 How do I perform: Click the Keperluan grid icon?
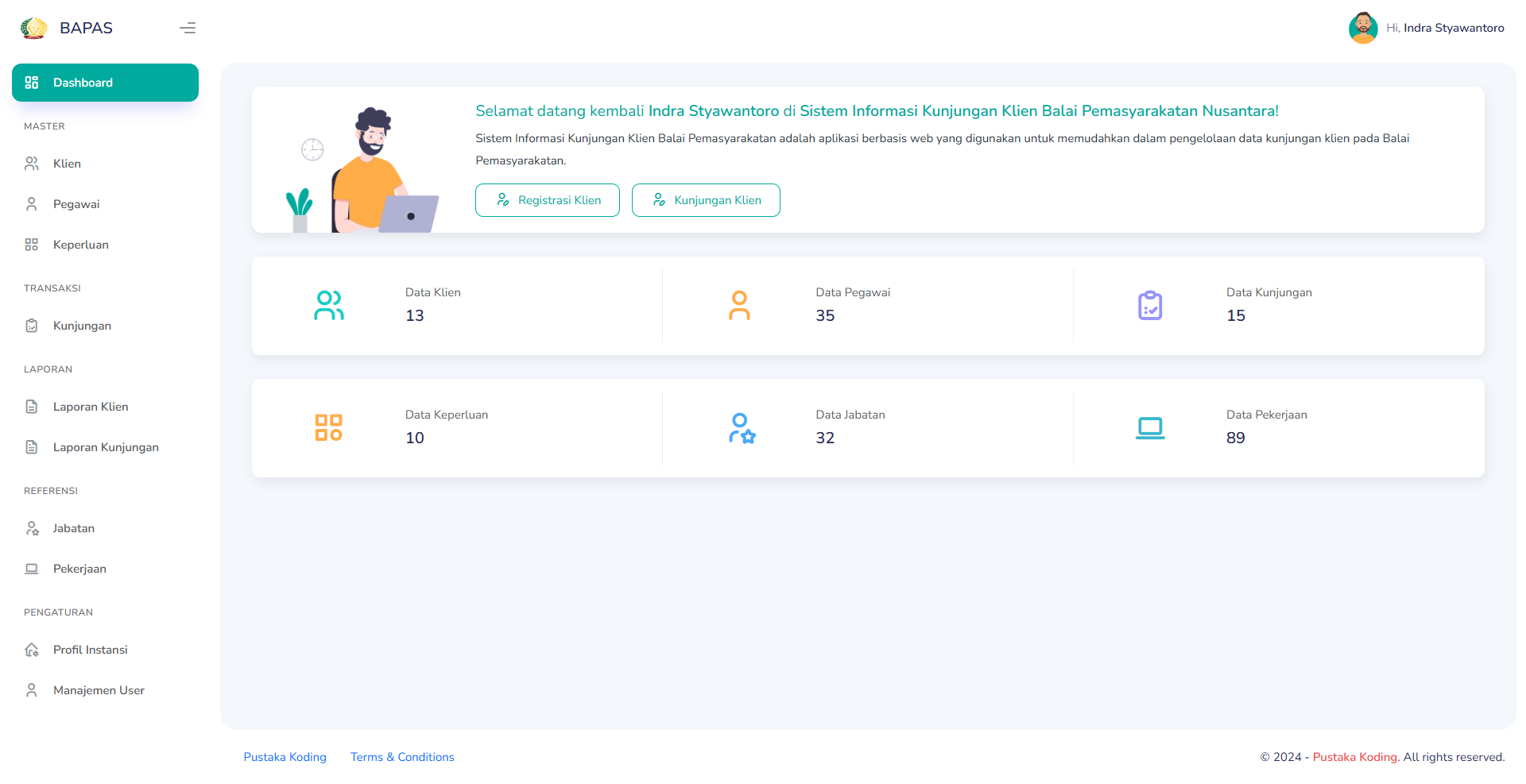coord(32,244)
